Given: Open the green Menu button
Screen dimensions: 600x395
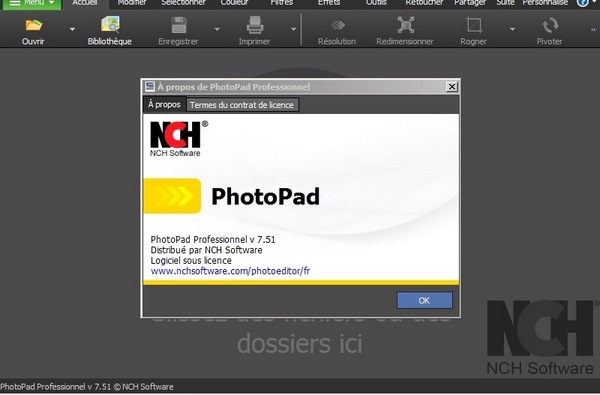Looking at the screenshot, I should [32, 4].
